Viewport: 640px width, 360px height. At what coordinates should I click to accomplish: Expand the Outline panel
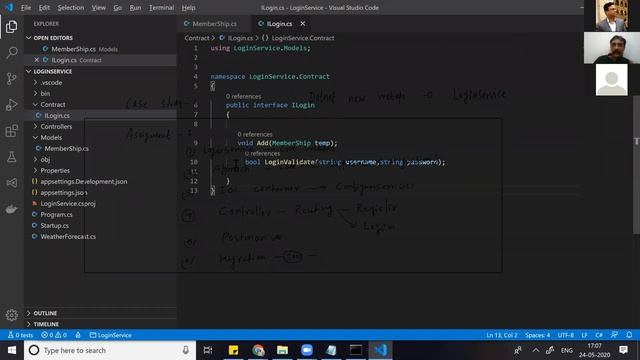tap(100, 313)
